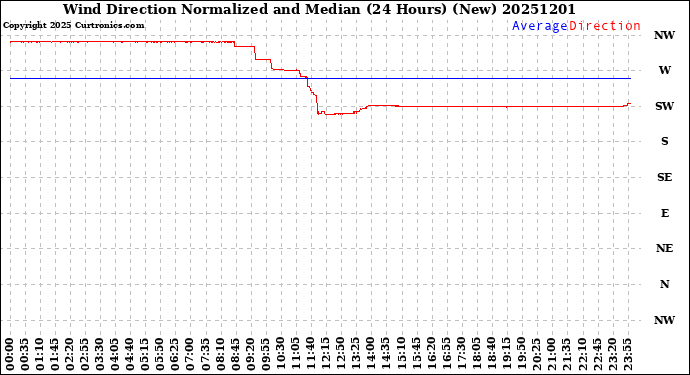Click the 10:30 time label
The image size is (690, 375).
click(280, 354)
